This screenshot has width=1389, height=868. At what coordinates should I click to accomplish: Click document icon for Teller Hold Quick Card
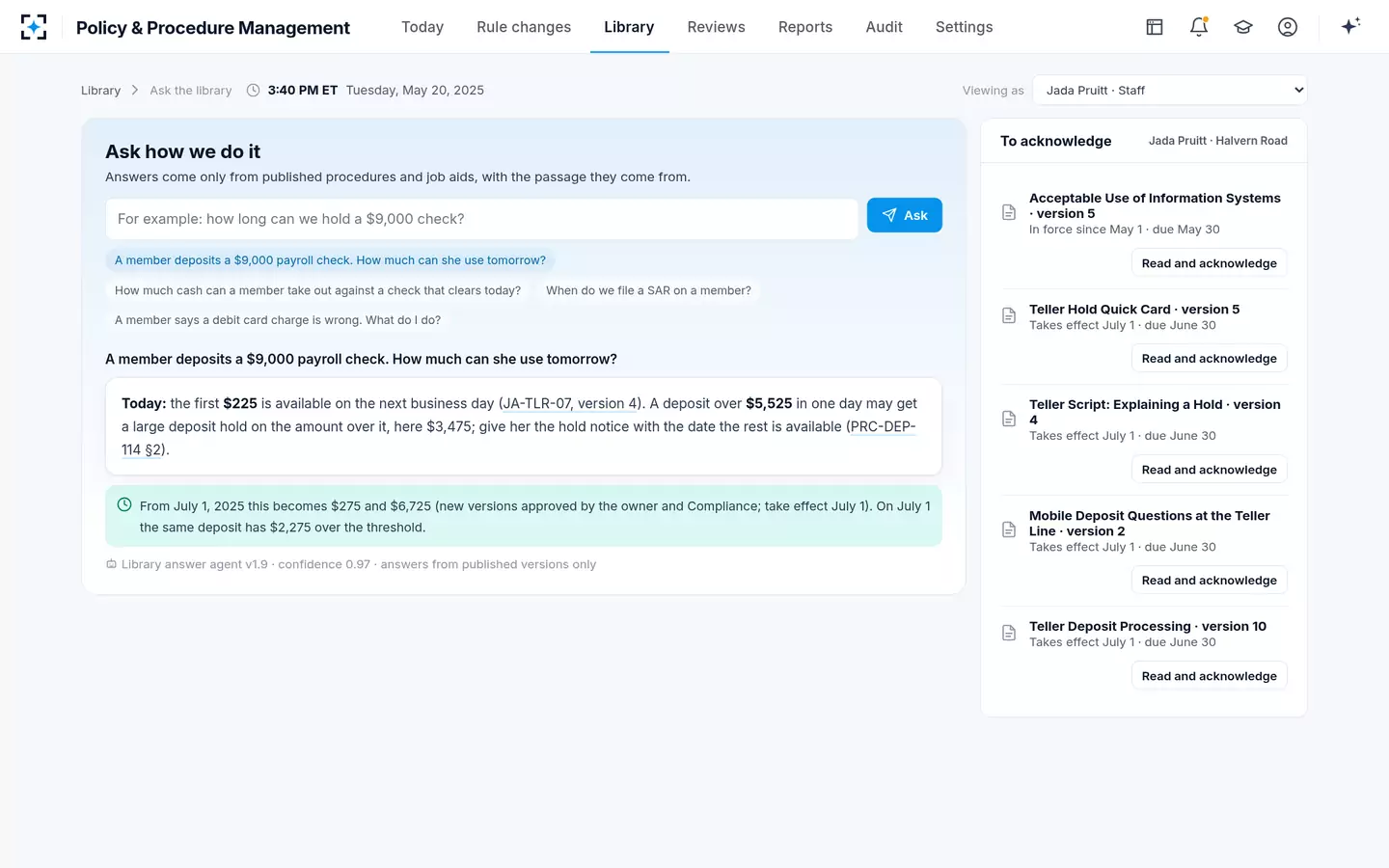click(x=1009, y=315)
